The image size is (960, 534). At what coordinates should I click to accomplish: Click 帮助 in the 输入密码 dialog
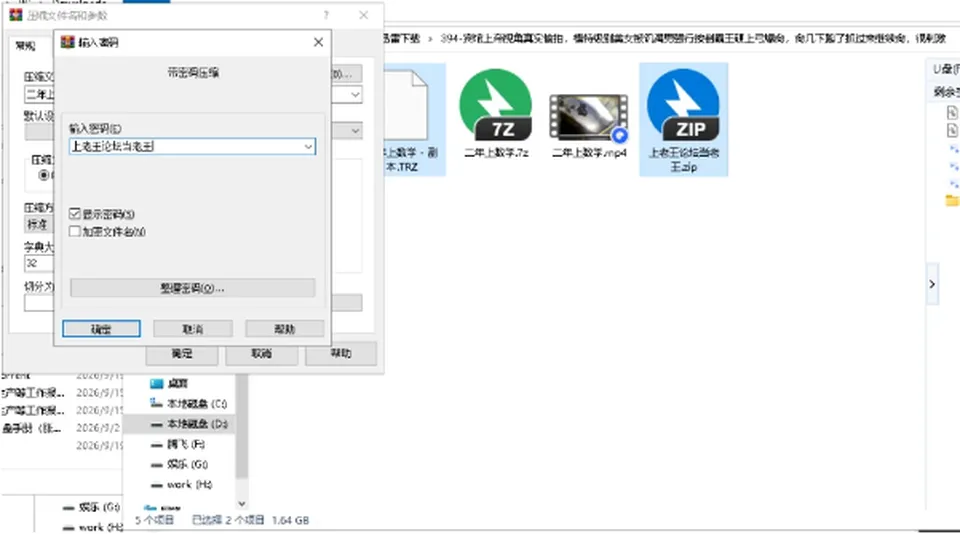[x=285, y=329]
